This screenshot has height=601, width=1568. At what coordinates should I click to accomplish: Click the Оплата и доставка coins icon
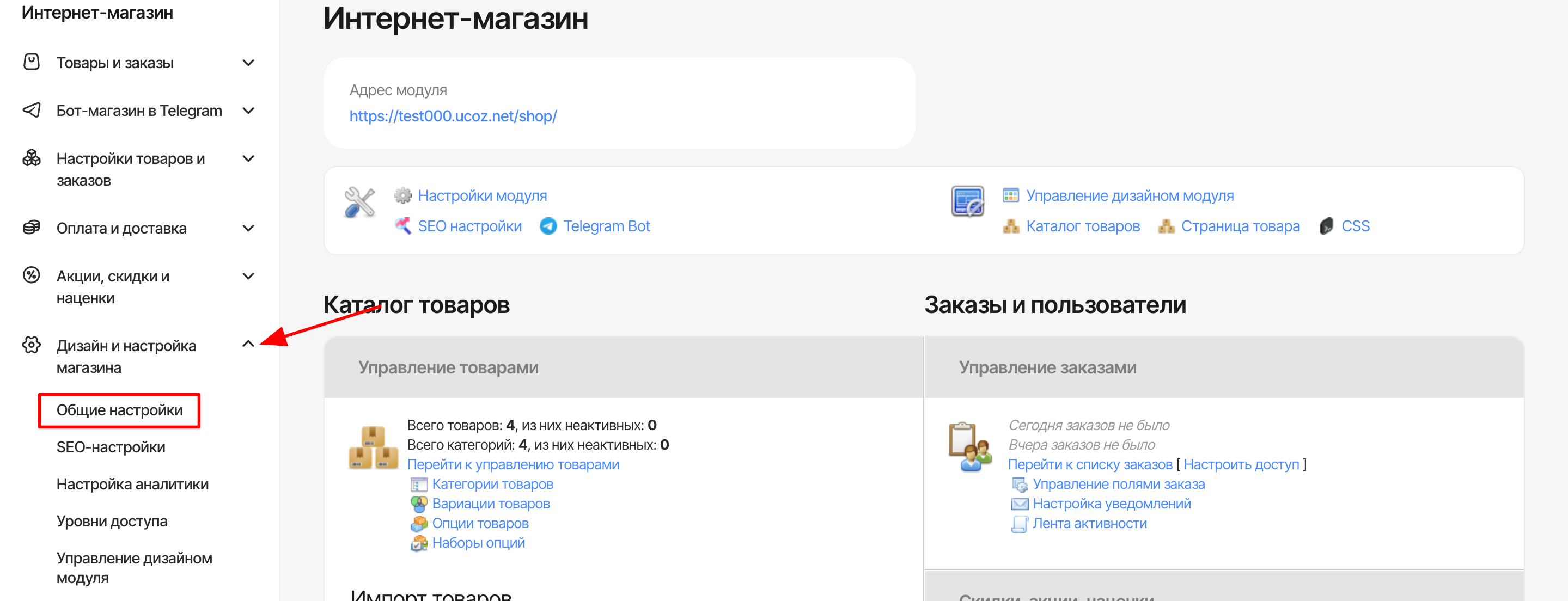coord(31,228)
